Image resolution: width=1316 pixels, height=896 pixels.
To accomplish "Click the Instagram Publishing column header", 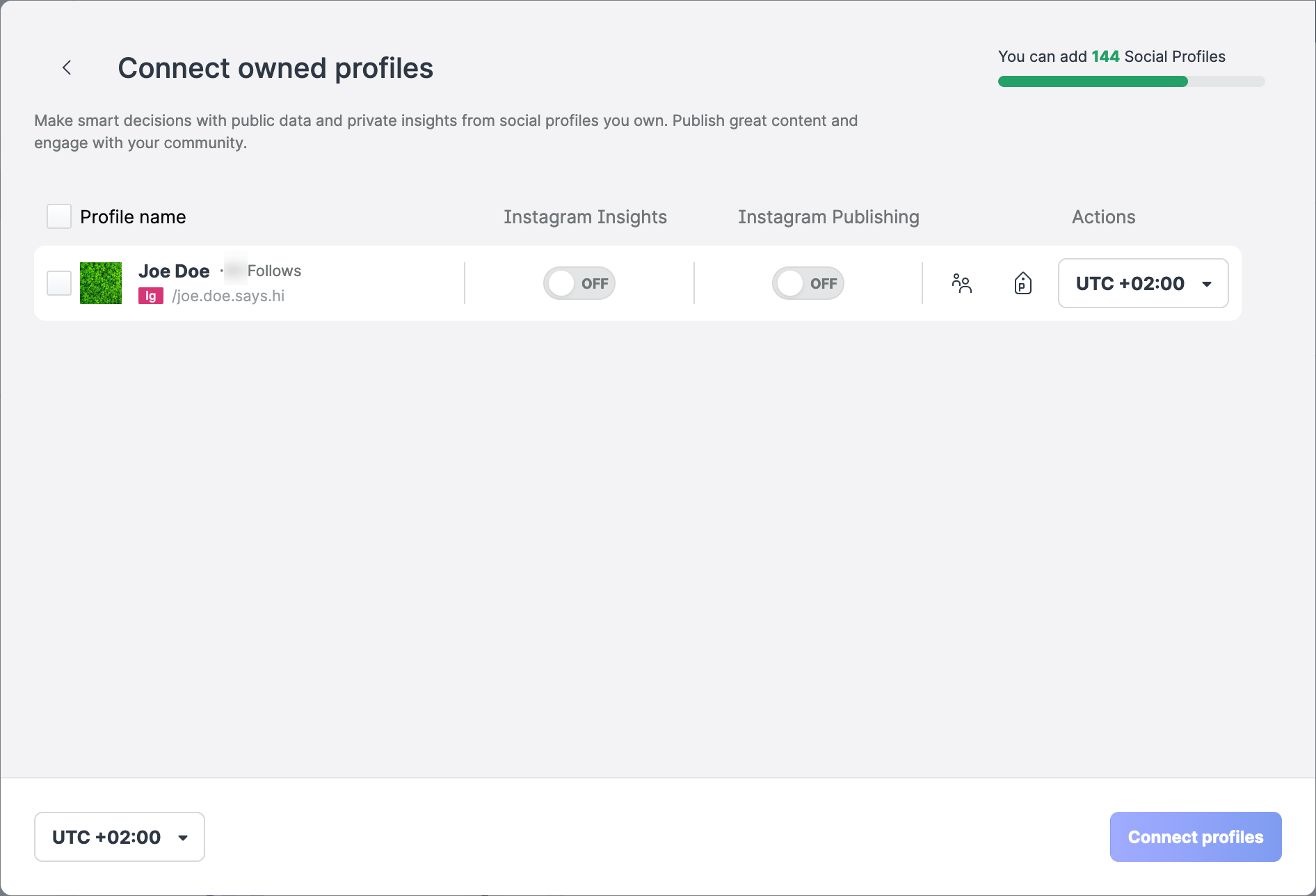I will 828,217.
